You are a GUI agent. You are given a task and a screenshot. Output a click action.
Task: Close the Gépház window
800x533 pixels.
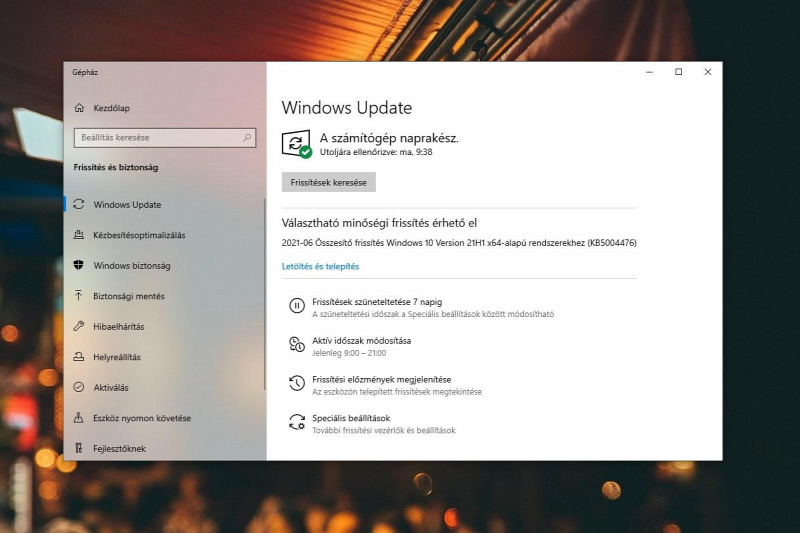coord(708,72)
